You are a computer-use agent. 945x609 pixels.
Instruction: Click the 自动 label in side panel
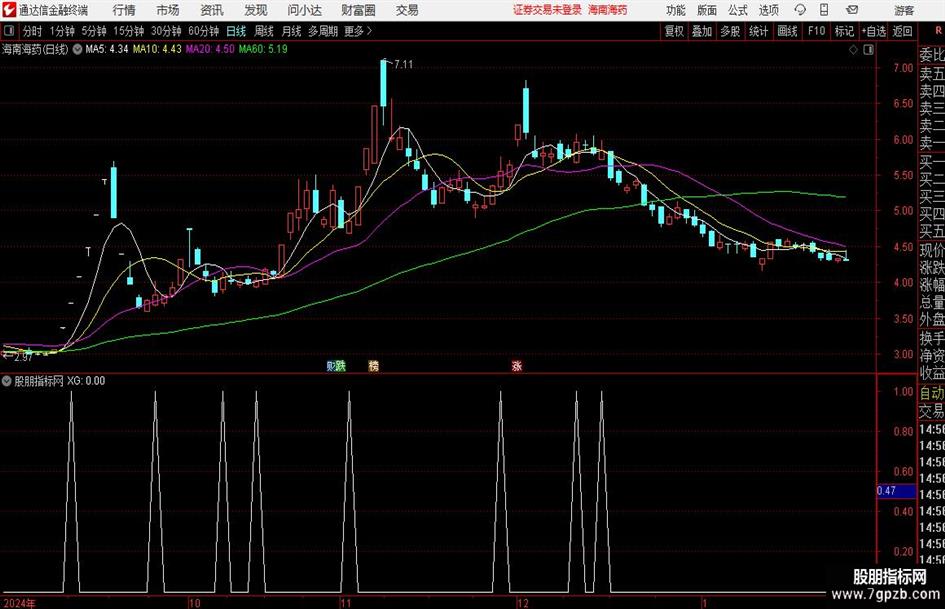932,393
